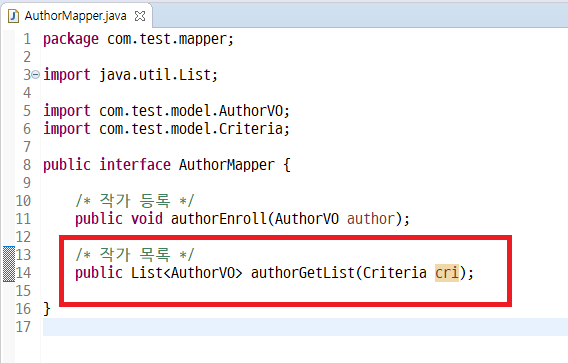Screen dimensions: 568x363
Task: Click the 'void' keyword on line 11
Action: [x=147, y=219]
